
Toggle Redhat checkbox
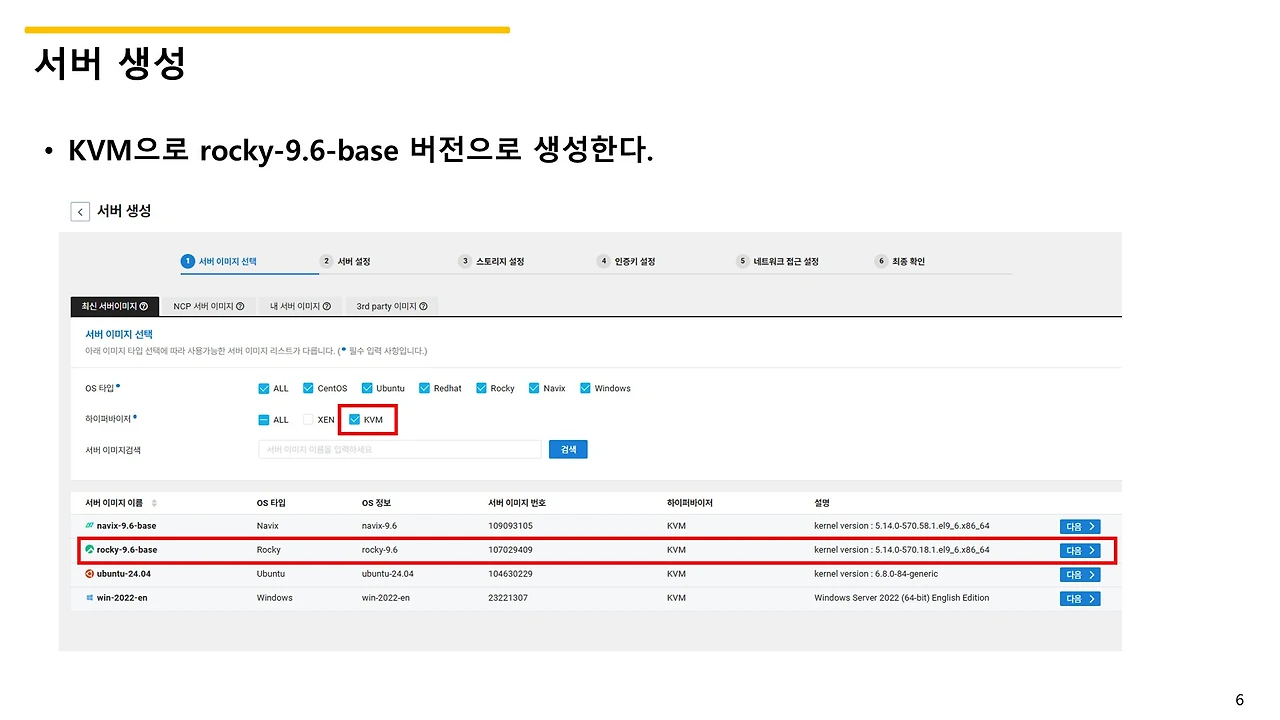point(424,388)
